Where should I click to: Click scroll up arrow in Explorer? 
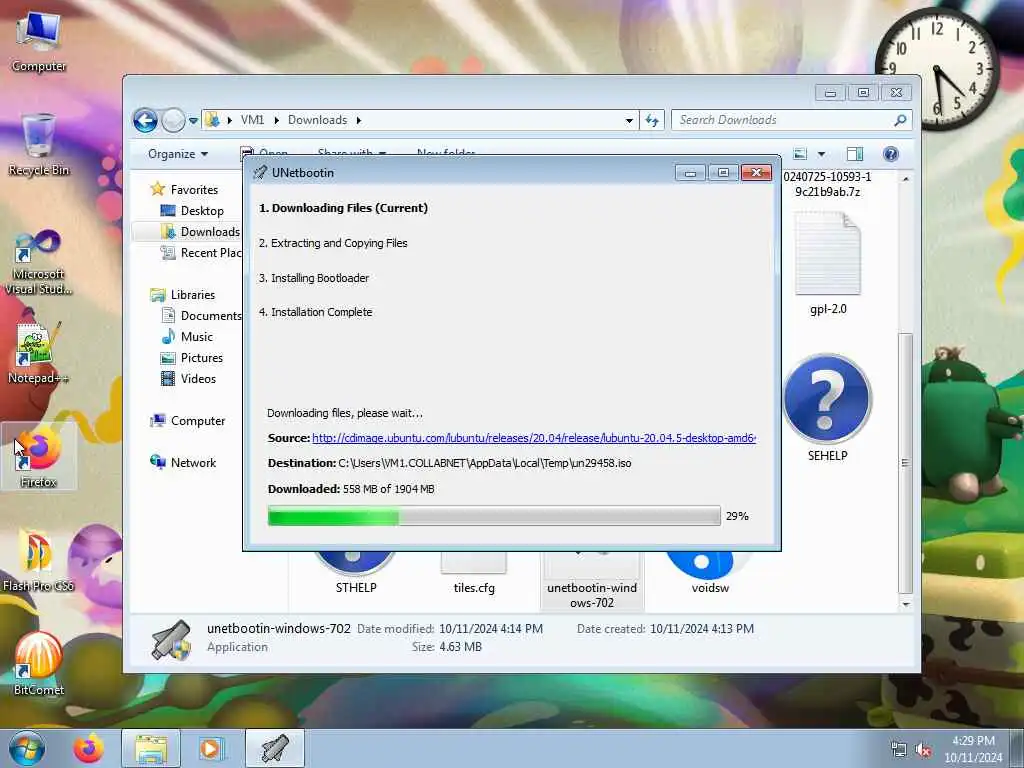(x=905, y=178)
